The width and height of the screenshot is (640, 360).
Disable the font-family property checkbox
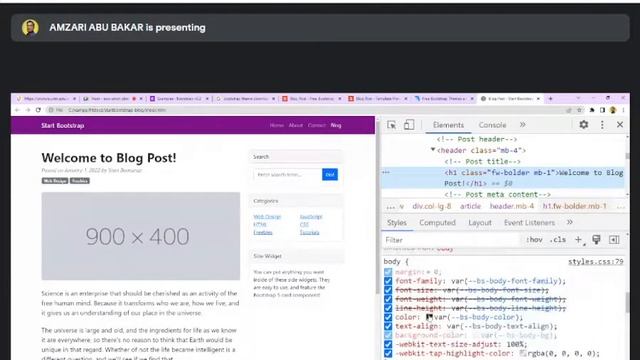point(388,281)
